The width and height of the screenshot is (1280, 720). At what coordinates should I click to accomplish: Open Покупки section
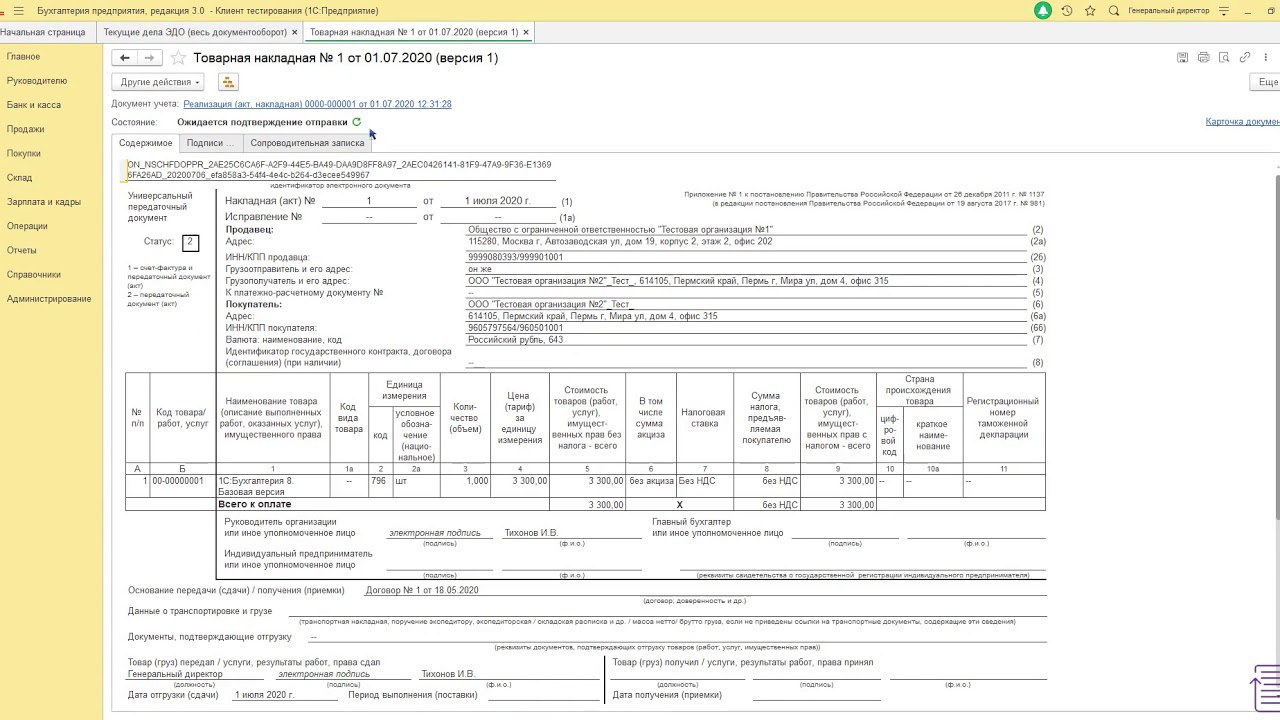point(24,153)
